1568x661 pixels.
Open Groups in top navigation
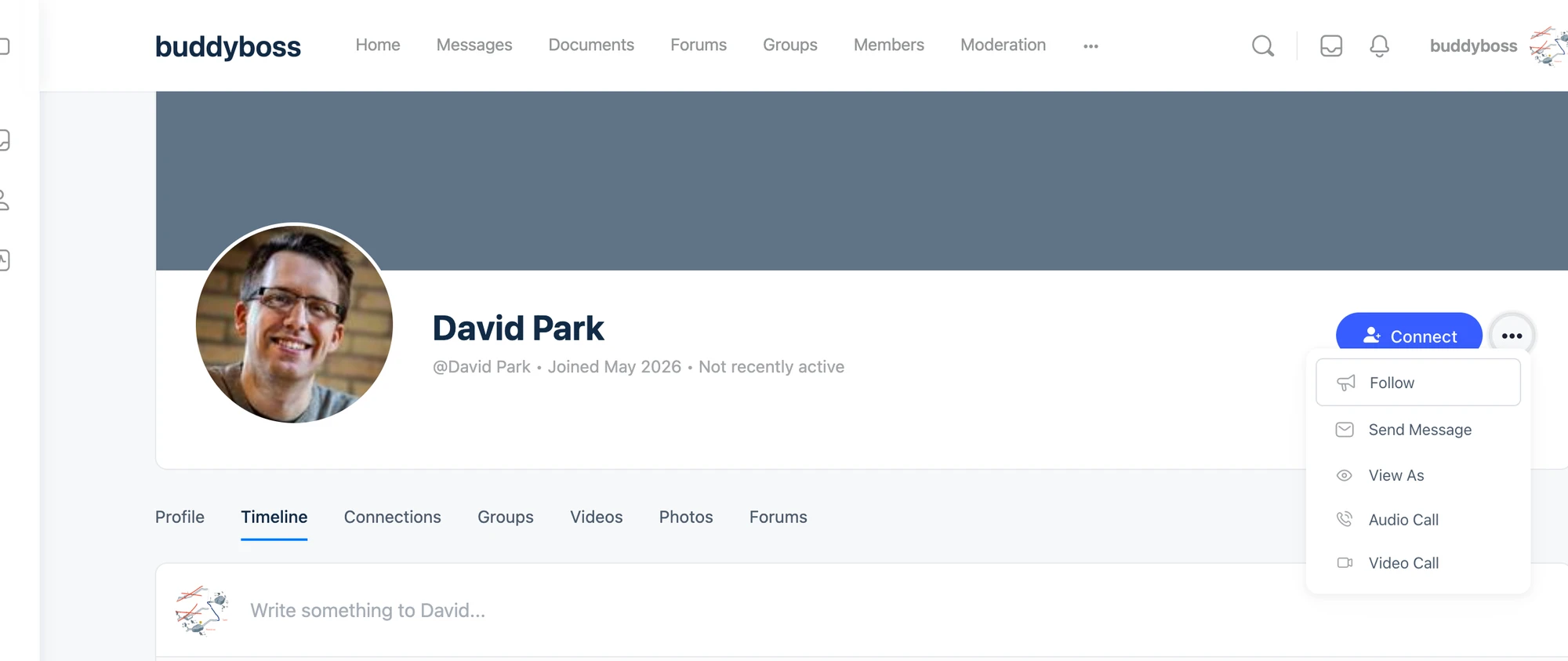coord(790,45)
